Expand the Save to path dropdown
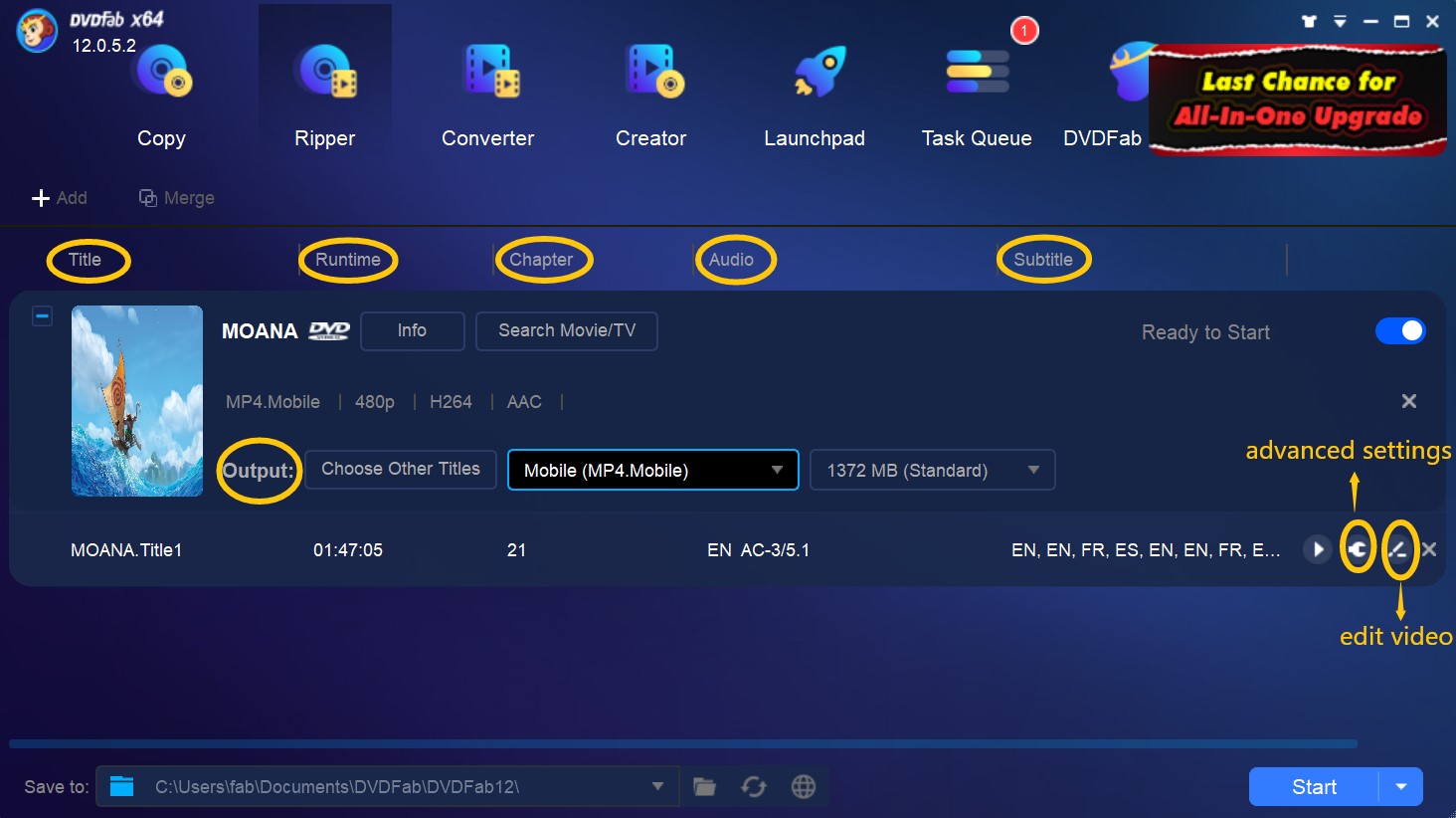Image resolution: width=1456 pixels, height=818 pixels. 657,786
